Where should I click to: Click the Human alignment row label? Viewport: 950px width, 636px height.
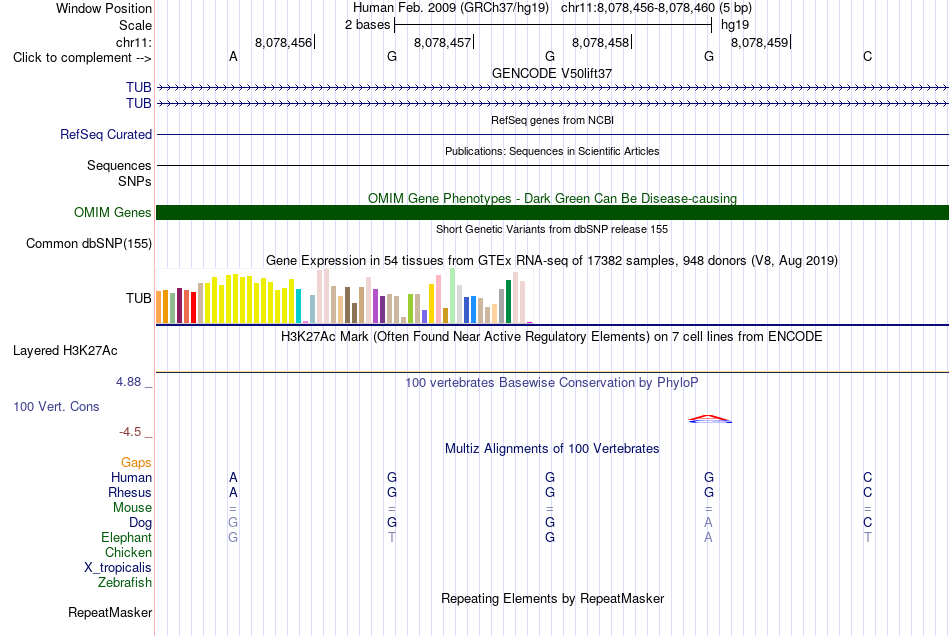[131, 477]
